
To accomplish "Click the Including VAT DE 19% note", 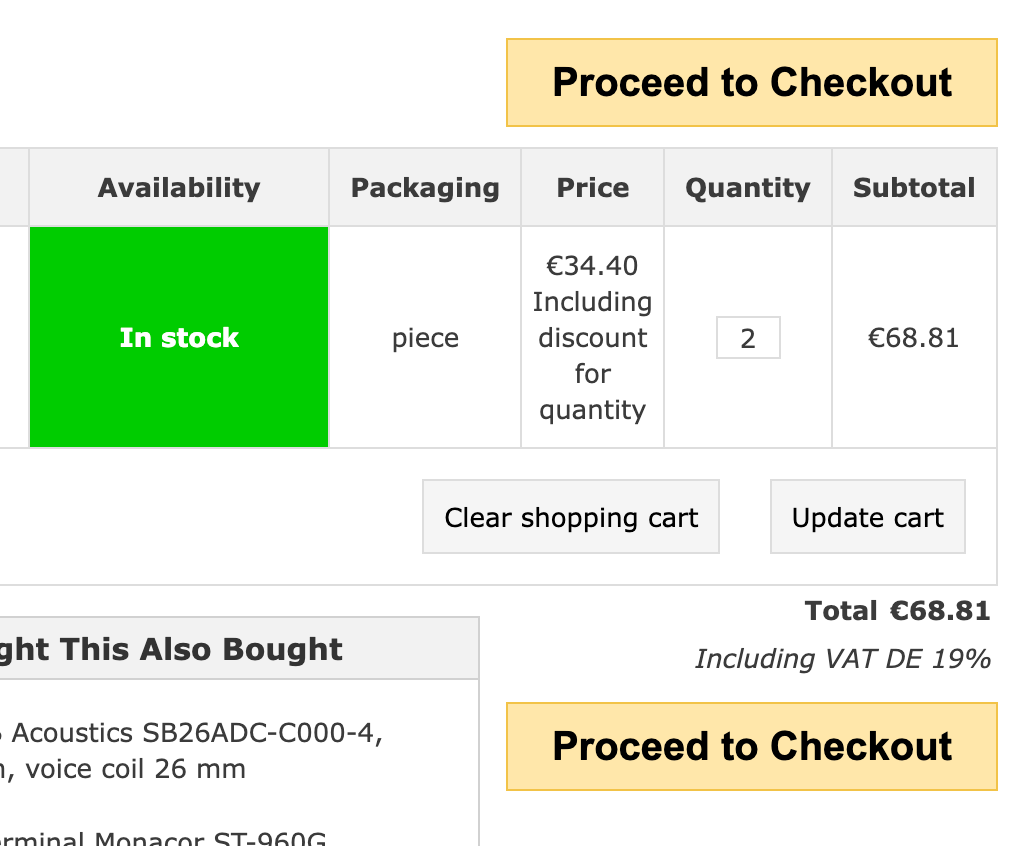I will [x=842, y=659].
